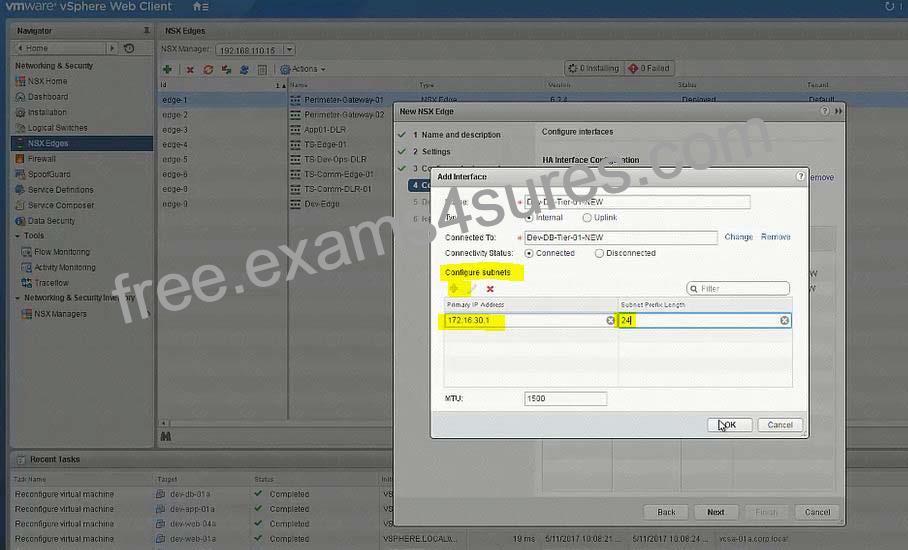Open Service Composer in Navigator
Image resolution: width=908 pixels, height=550 pixels.
pos(61,205)
